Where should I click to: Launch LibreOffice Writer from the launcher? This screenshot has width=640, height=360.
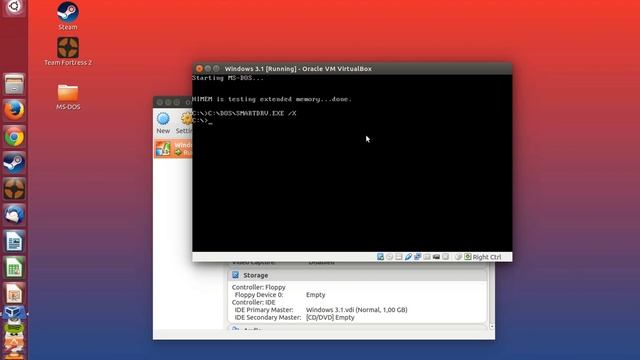point(14,242)
